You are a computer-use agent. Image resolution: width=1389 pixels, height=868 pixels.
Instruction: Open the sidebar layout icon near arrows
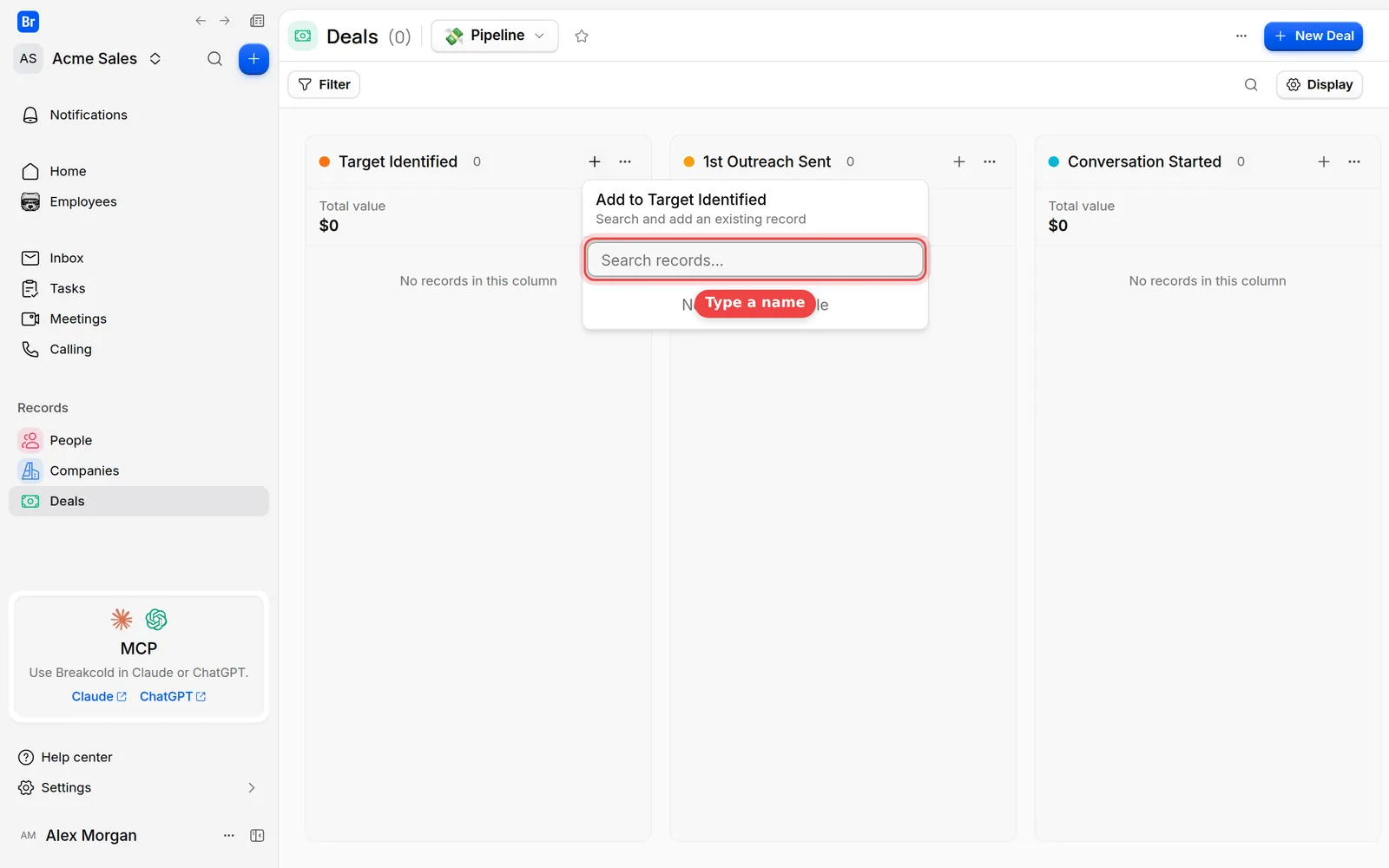pos(257,21)
